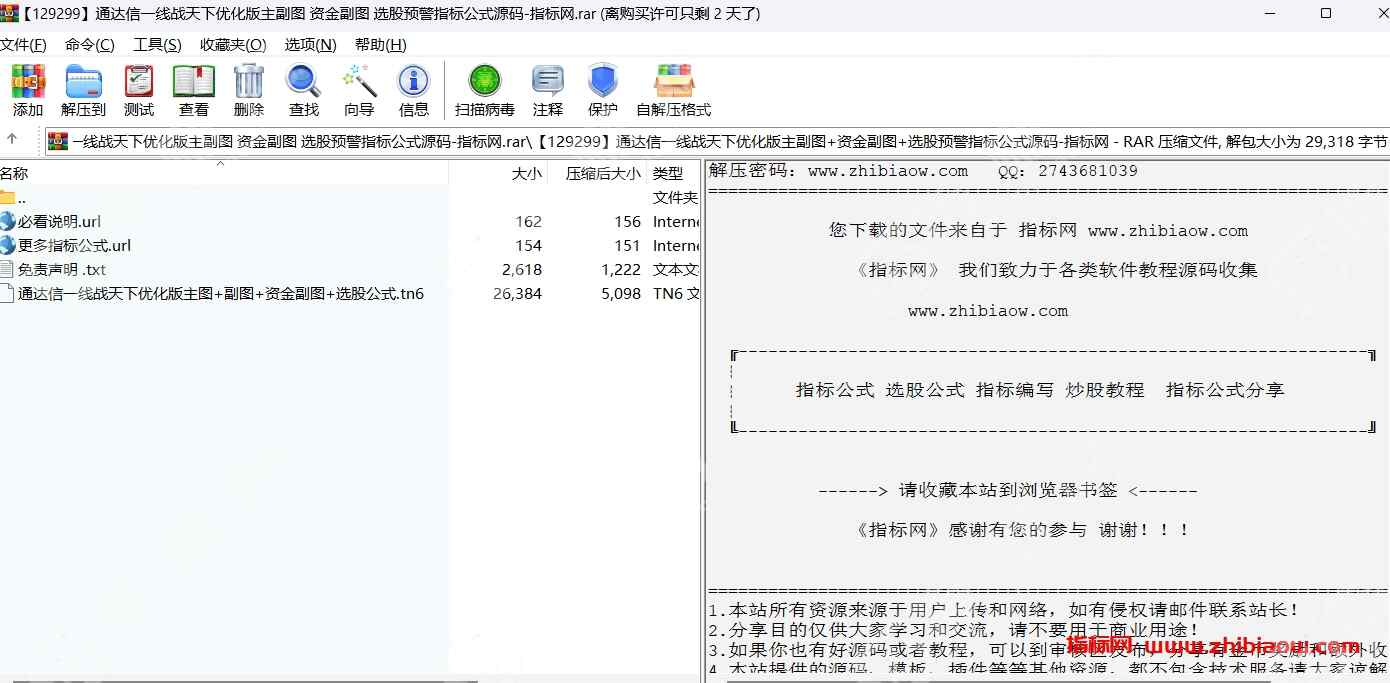The height and width of the screenshot is (683, 1390).
Task: Click the 保护 (Protect) shield icon
Action: (603, 90)
